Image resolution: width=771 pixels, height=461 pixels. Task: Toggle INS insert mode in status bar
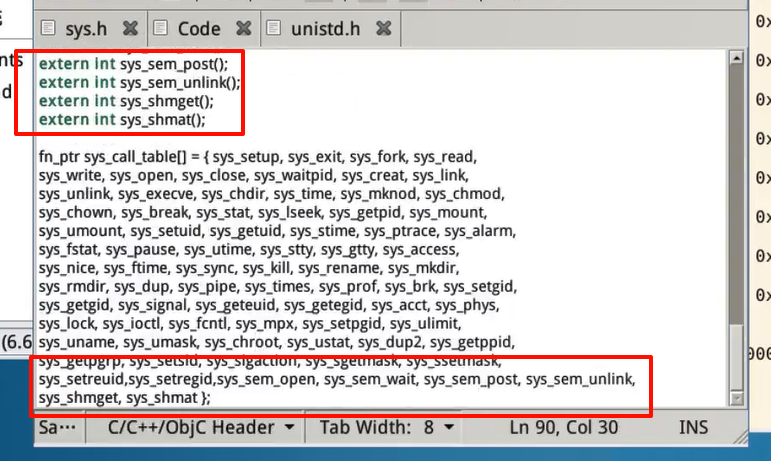[x=693, y=428]
